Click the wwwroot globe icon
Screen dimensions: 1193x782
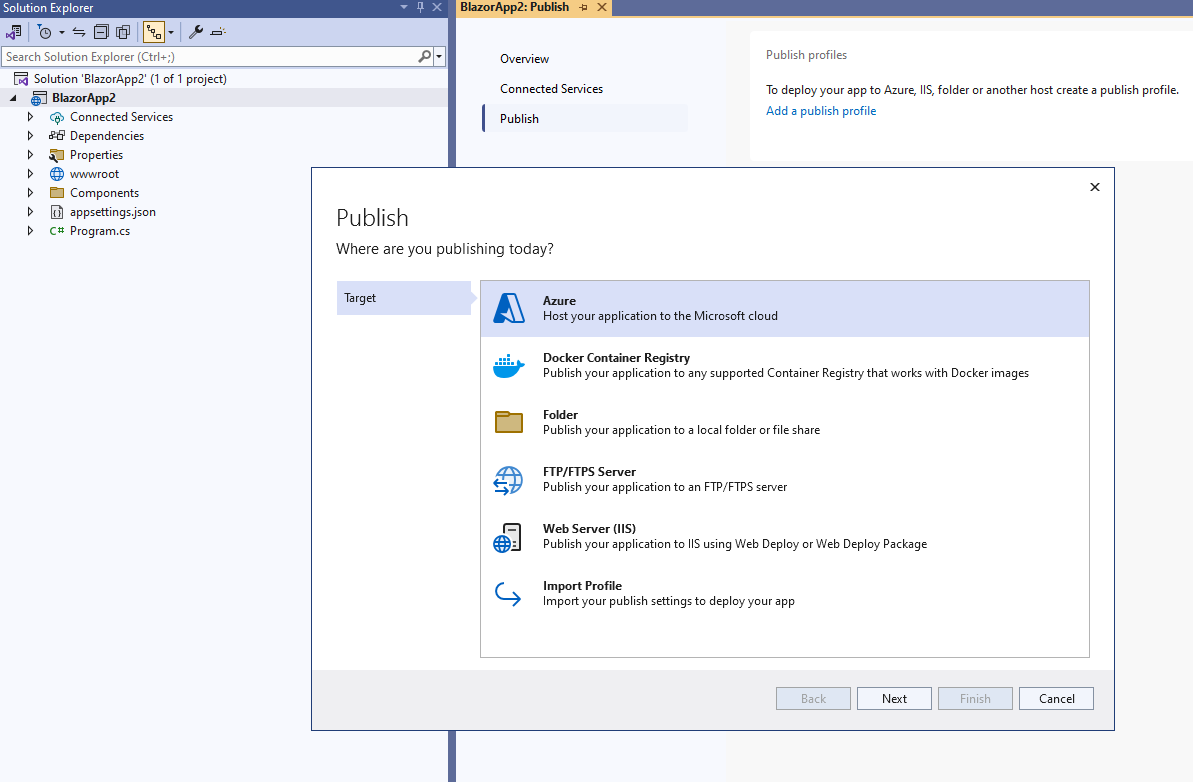57,173
